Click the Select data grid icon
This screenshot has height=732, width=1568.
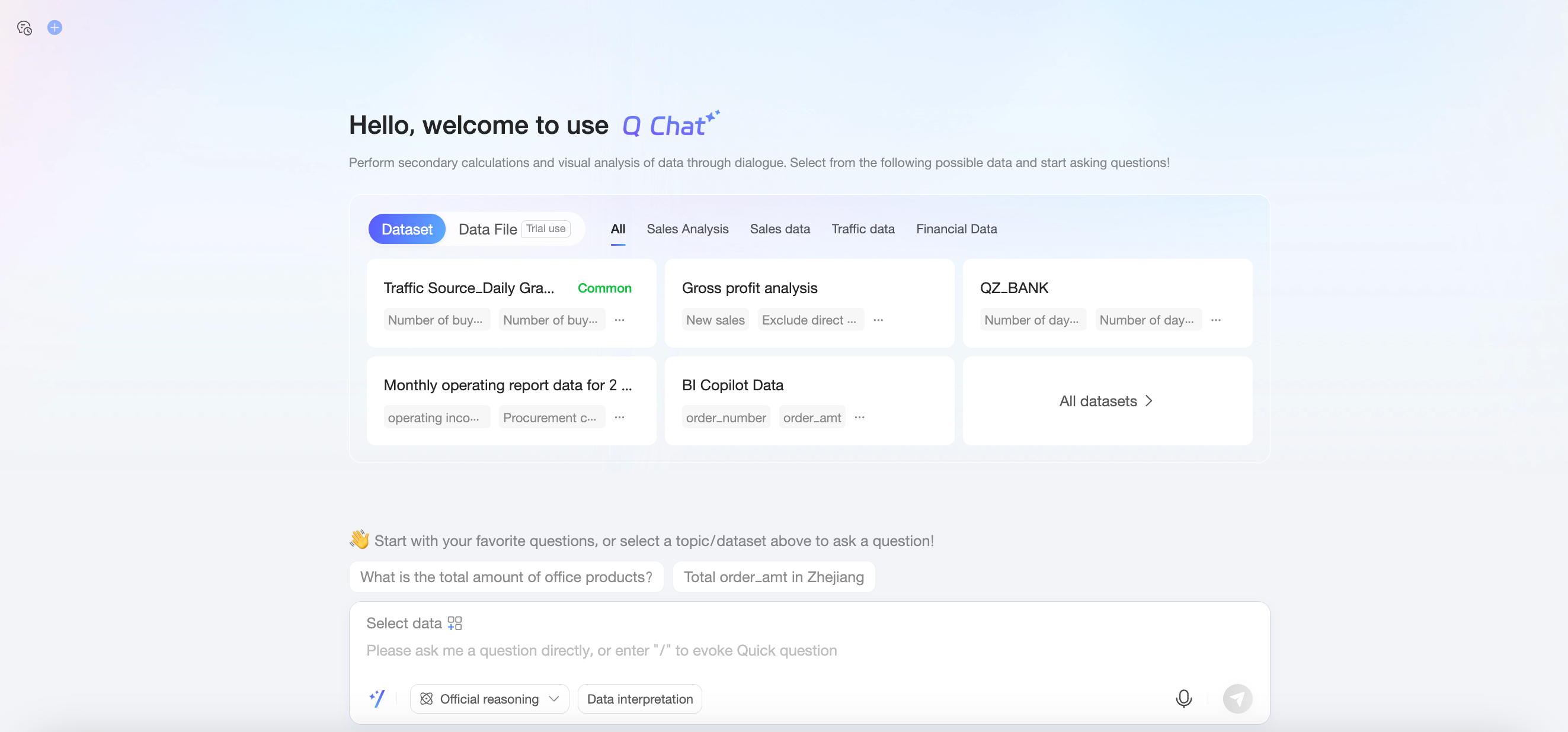click(x=455, y=623)
